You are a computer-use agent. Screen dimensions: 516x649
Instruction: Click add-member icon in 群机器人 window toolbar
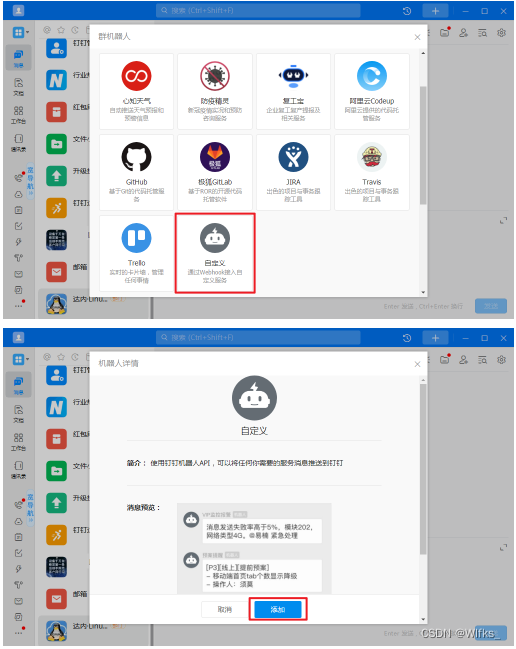pos(463,32)
